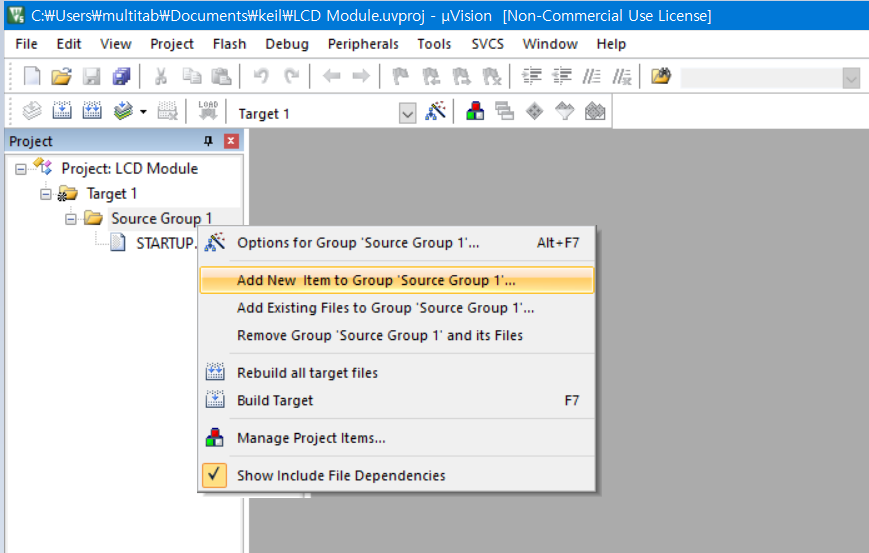Click the Translate file icon
The image size is (869, 553).
(32, 111)
